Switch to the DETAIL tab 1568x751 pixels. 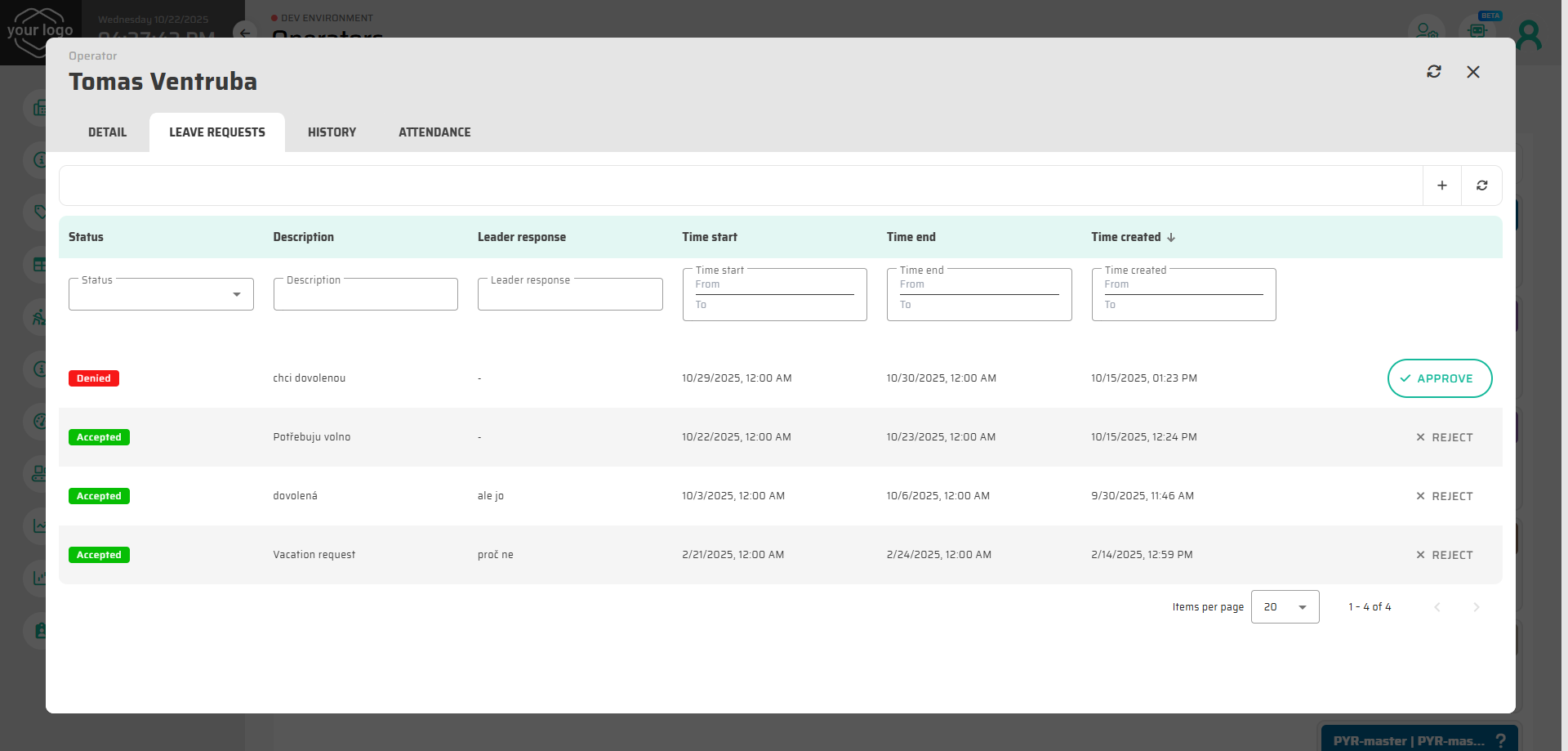click(x=107, y=132)
